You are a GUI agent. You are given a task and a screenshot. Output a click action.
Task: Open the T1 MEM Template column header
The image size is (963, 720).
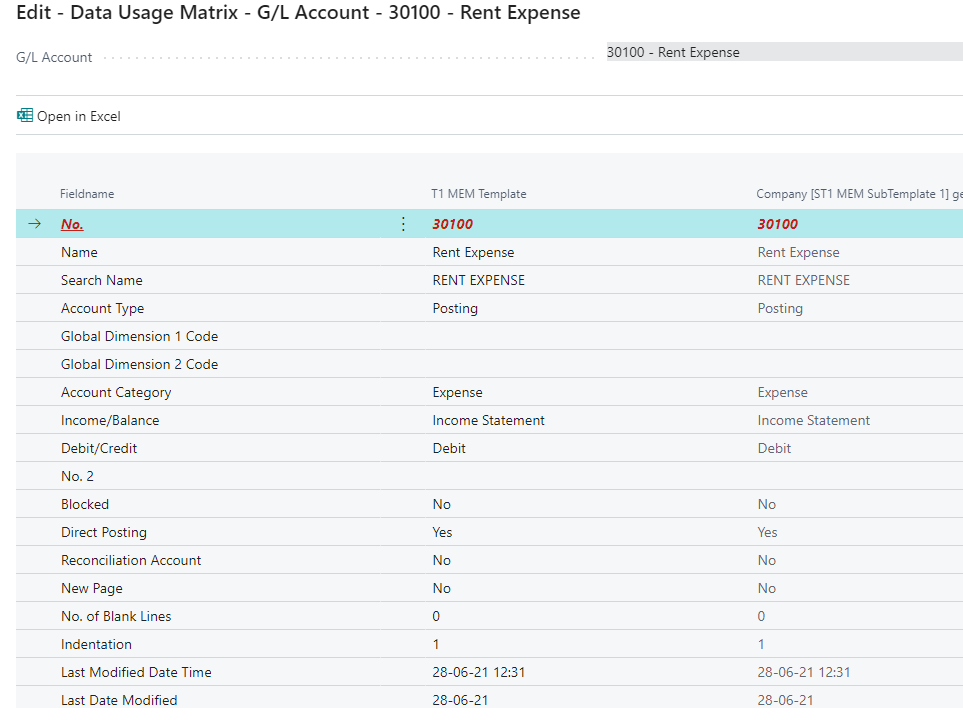[x=479, y=194]
